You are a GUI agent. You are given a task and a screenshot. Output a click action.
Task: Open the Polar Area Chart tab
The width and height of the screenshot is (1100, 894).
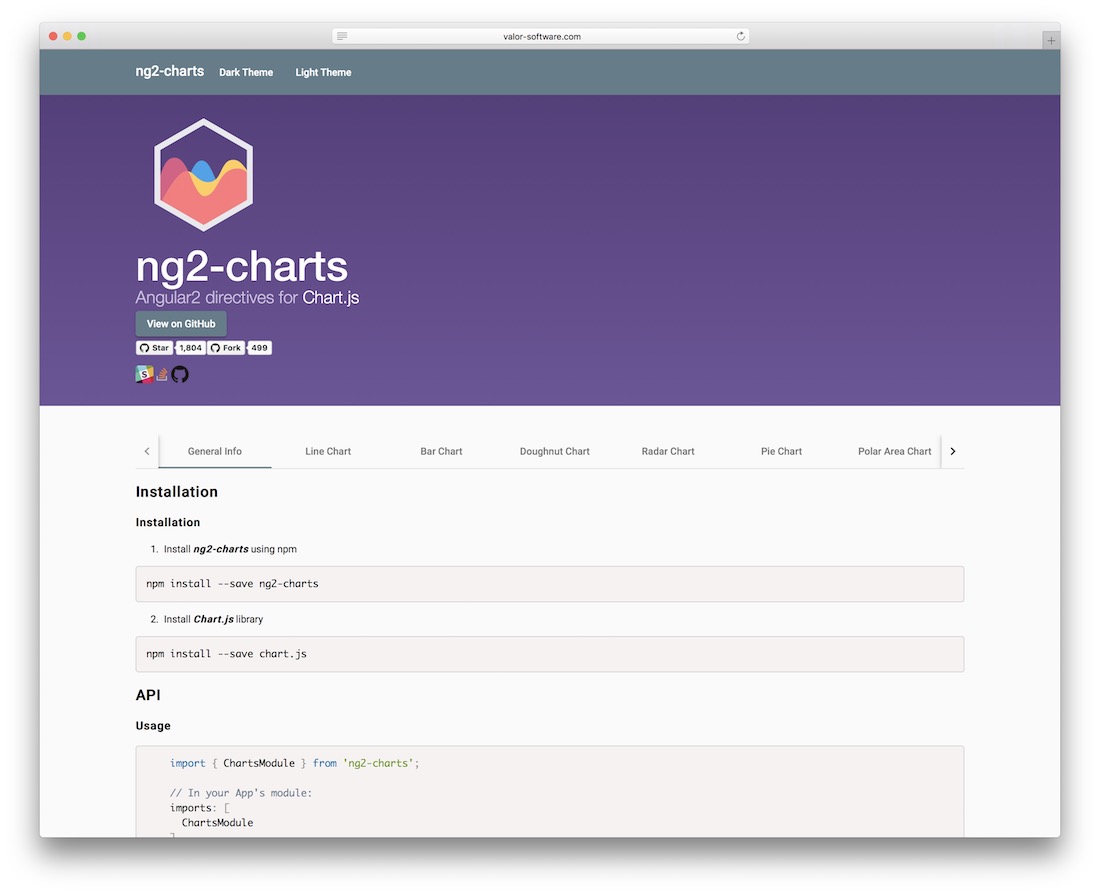[894, 451]
